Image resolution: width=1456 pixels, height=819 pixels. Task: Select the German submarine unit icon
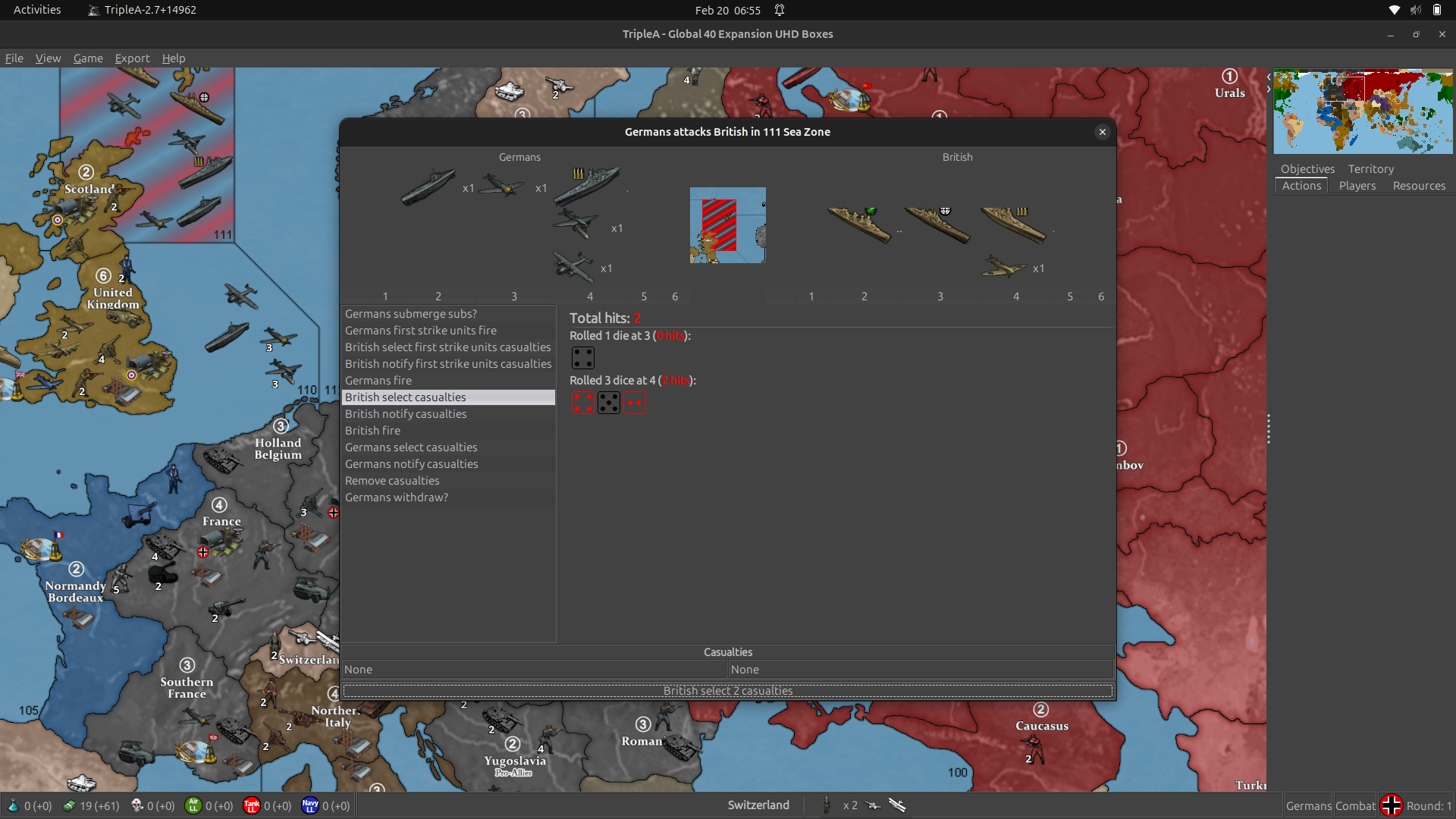[x=428, y=187]
